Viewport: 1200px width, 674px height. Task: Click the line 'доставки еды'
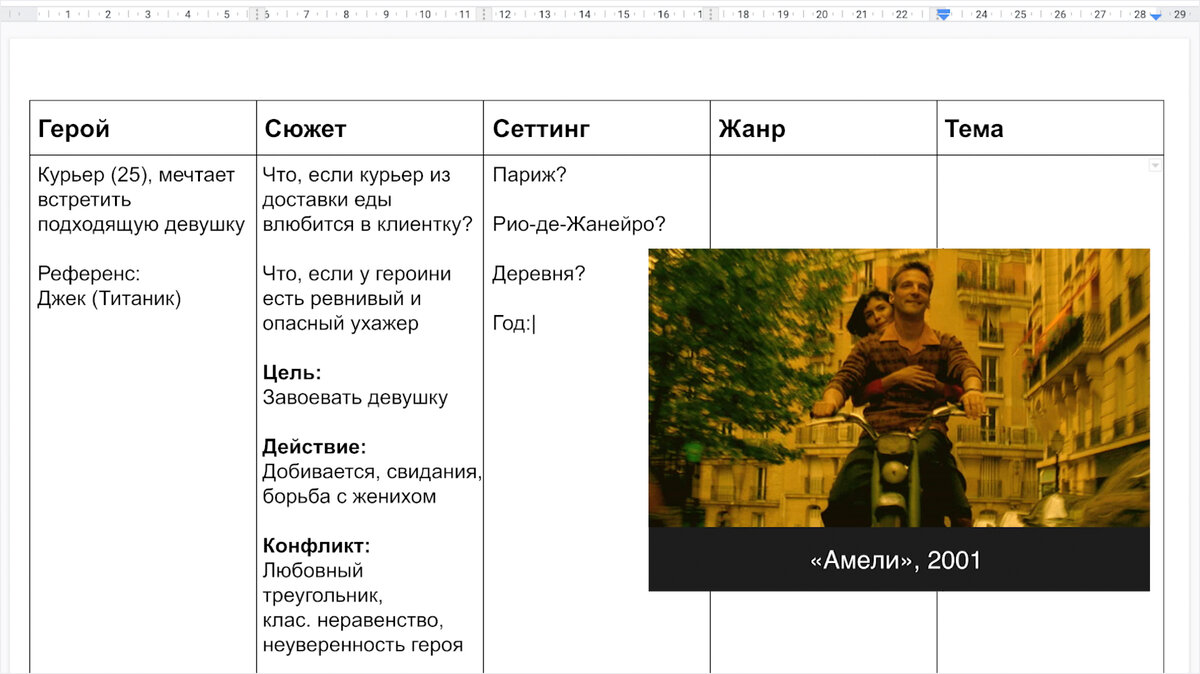[x=327, y=200]
